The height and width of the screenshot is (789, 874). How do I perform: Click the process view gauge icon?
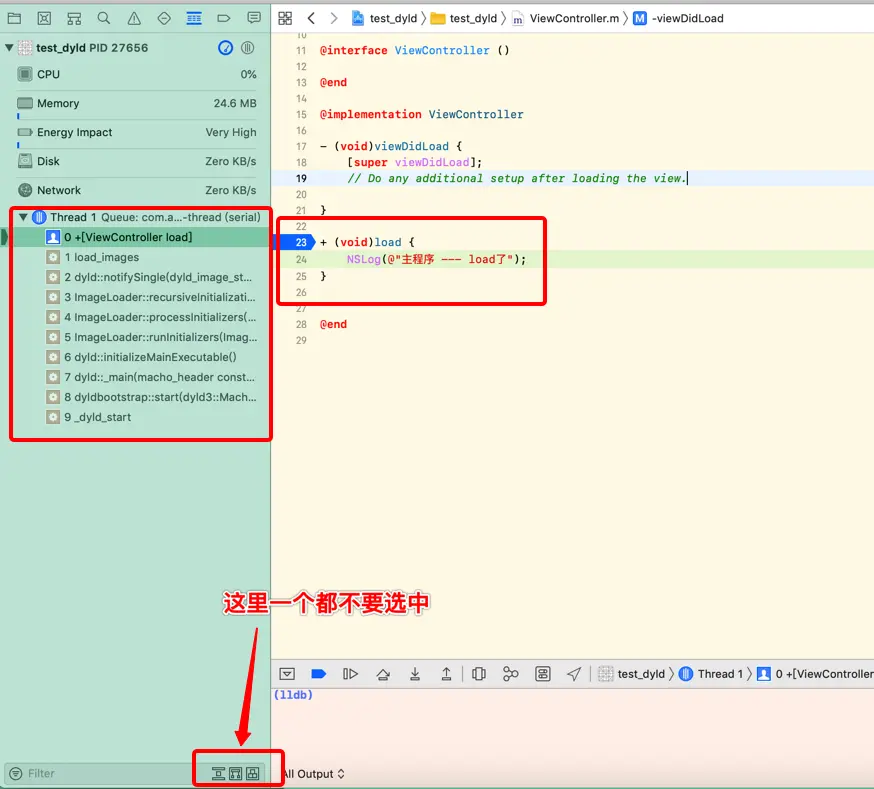click(x=225, y=48)
